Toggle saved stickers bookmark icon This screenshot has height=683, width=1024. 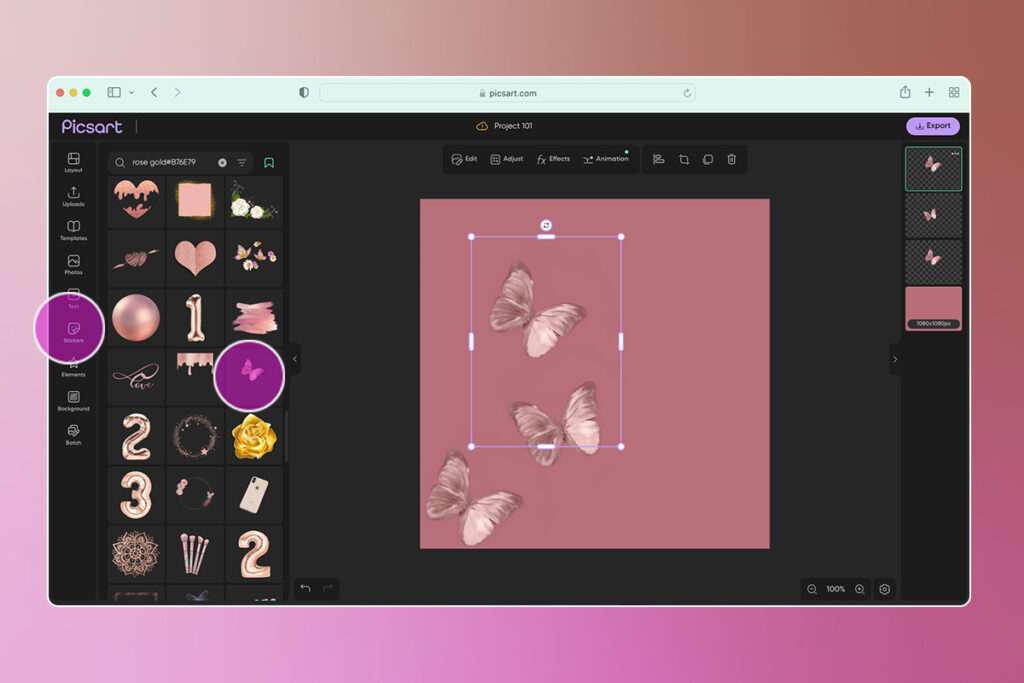(x=268, y=162)
